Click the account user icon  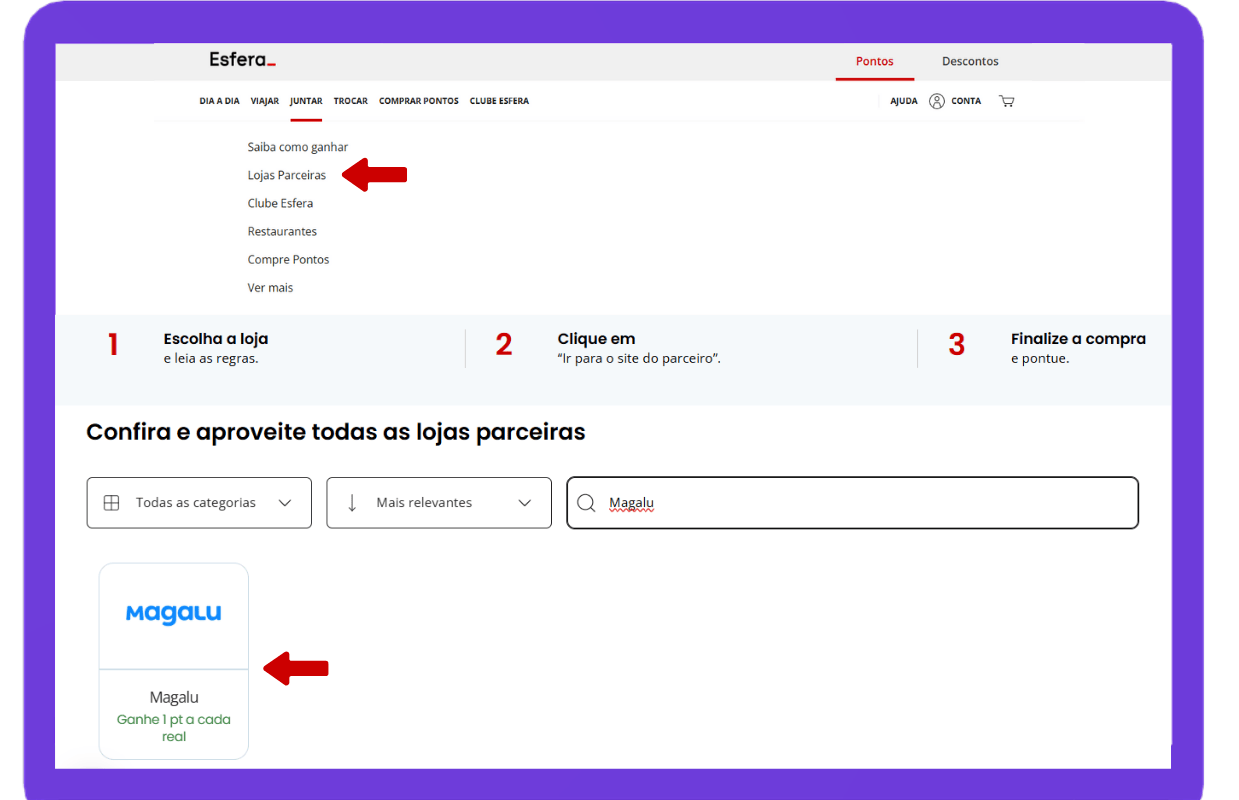point(937,101)
